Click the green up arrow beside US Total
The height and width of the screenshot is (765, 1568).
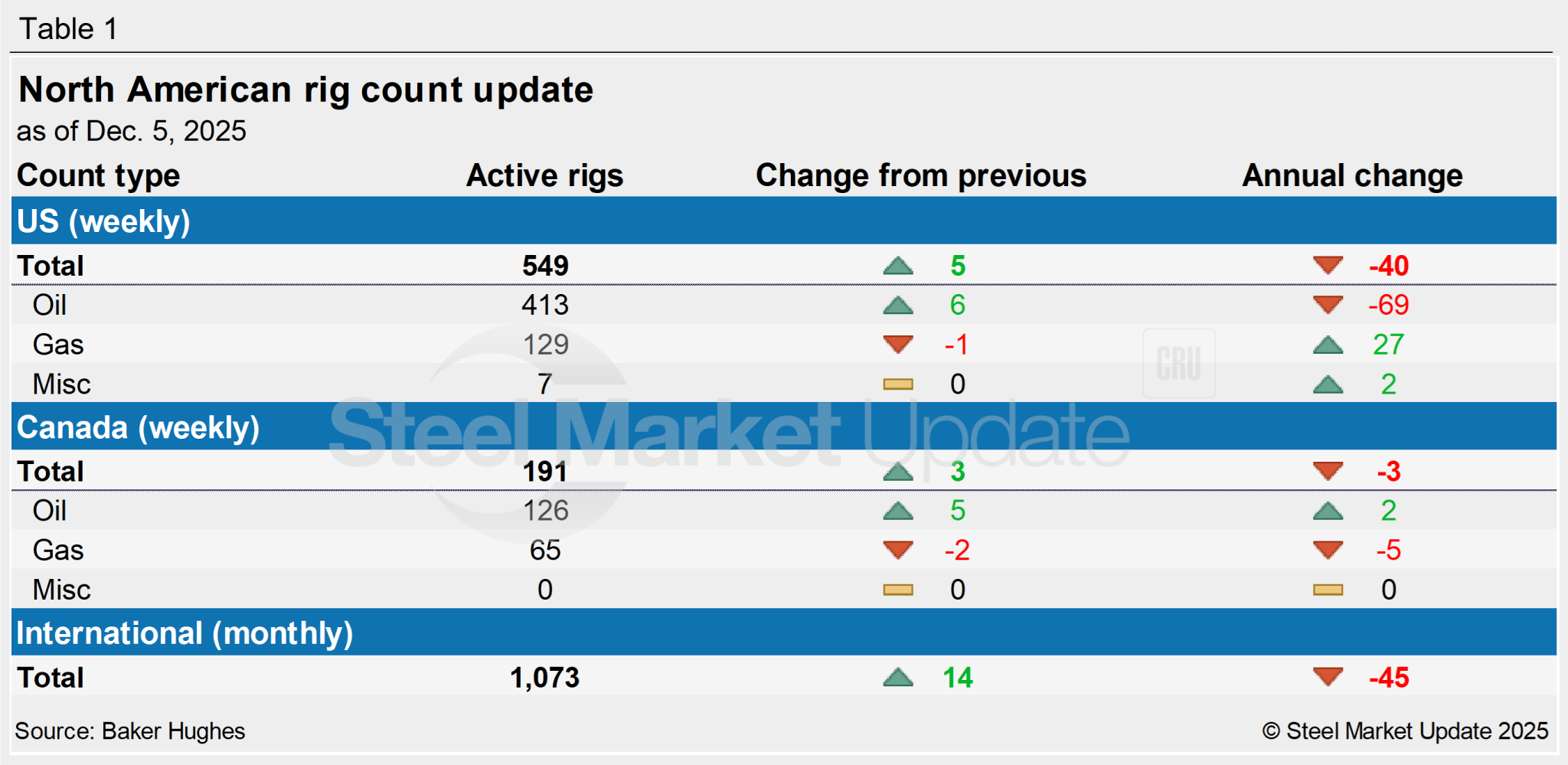(898, 266)
